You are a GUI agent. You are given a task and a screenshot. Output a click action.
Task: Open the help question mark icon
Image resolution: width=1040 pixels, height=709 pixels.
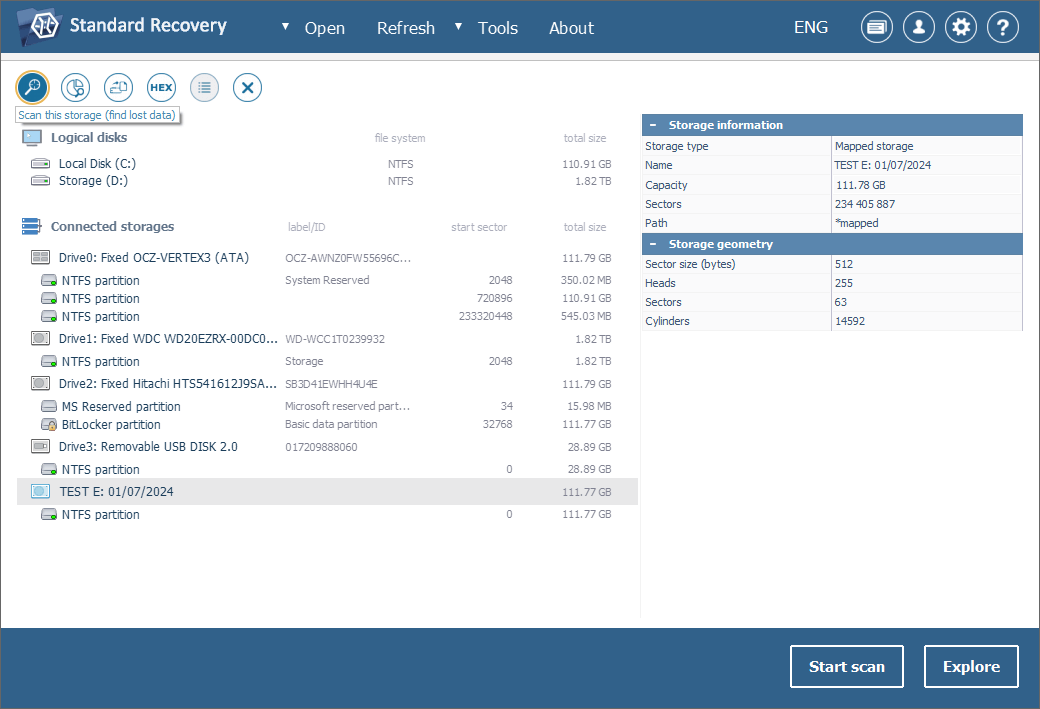pyautogui.click(x=1003, y=27)
